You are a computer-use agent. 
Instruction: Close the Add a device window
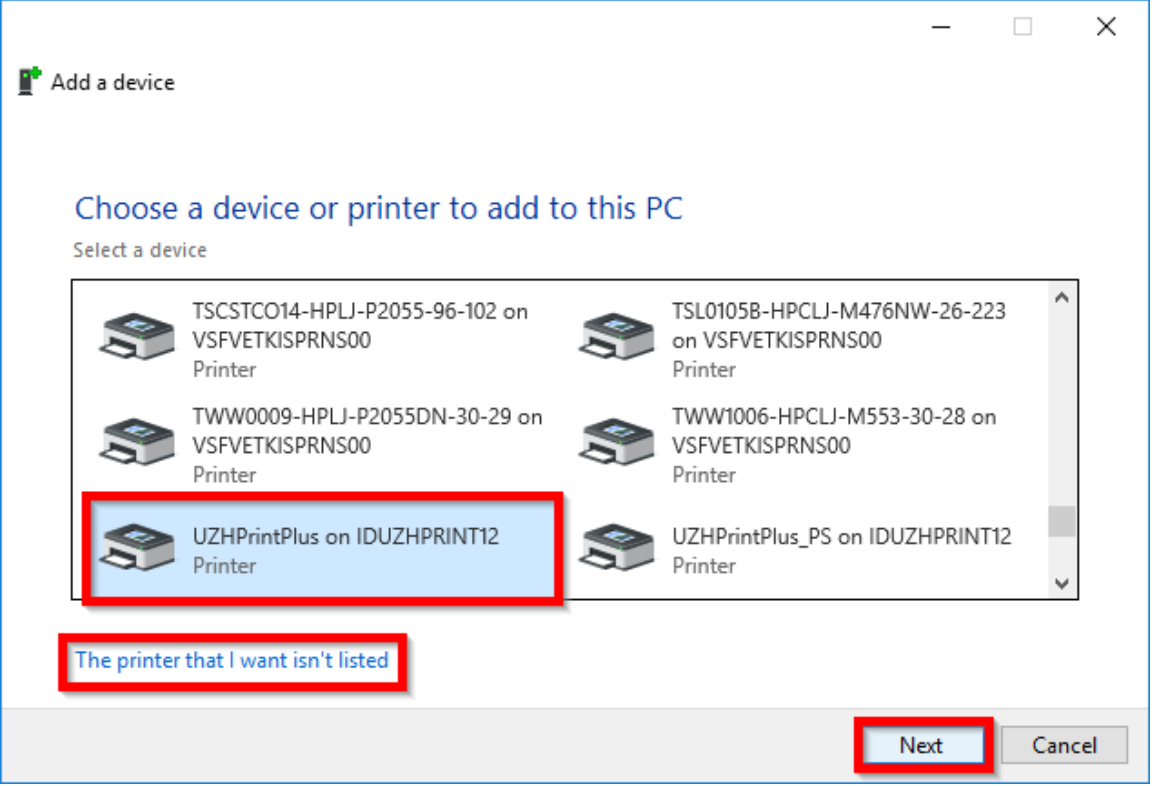(x=1106, y=27)
